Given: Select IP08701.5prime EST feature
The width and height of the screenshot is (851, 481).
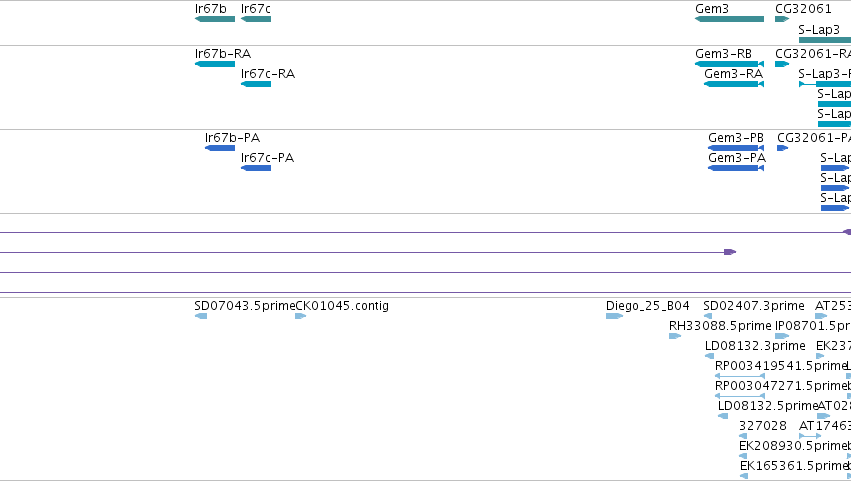Looking at the screenshot, I should pyautogui.click(x=782, y=336).
